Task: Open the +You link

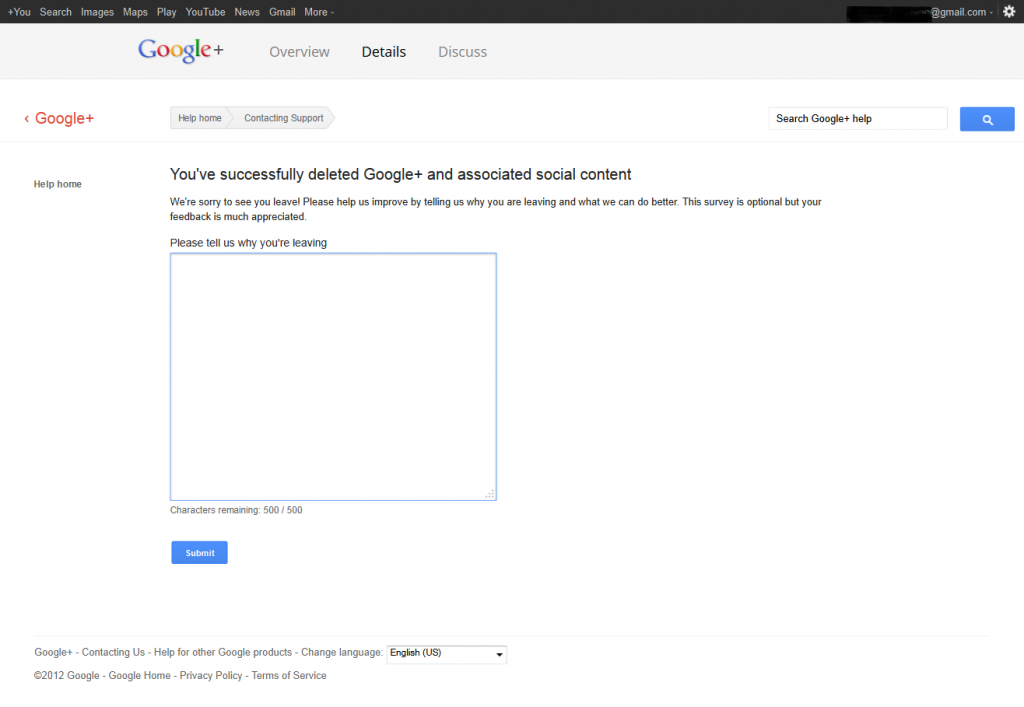Action: pyautogui.click(x=19, y=12)
